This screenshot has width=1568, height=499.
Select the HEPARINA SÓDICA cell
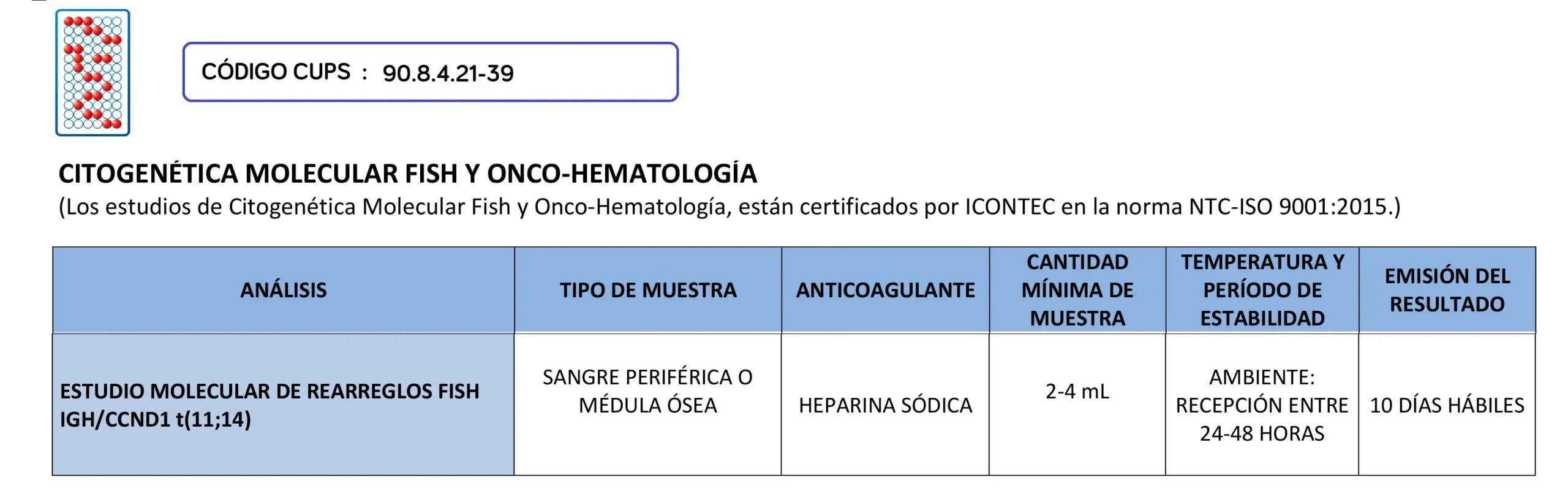coord(885,405)
